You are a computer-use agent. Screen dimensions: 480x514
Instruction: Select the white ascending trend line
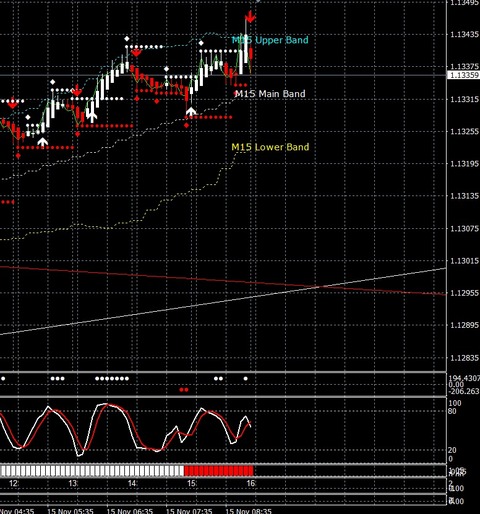tap(223, 301)
